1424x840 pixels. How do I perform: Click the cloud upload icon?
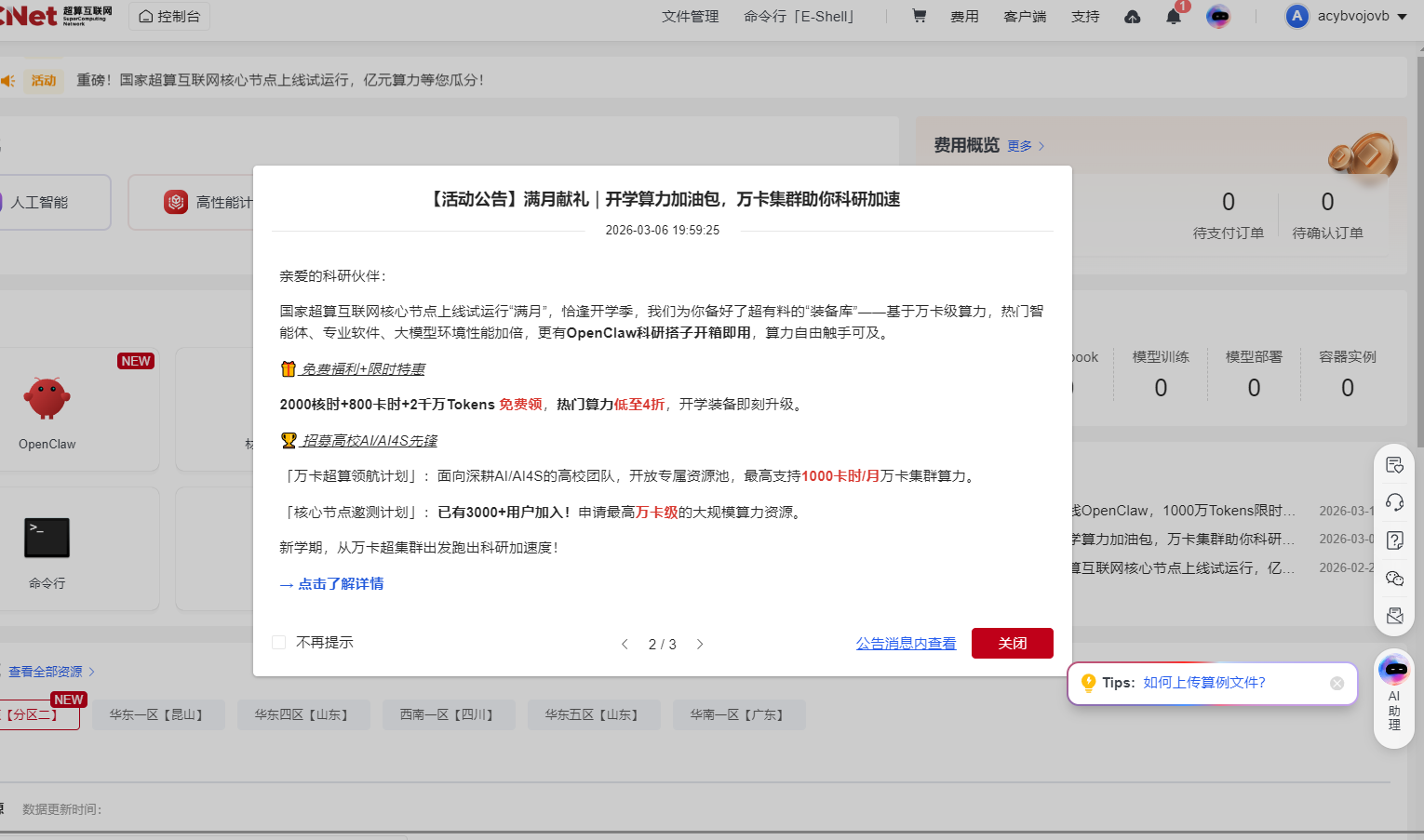[1133, 16]
